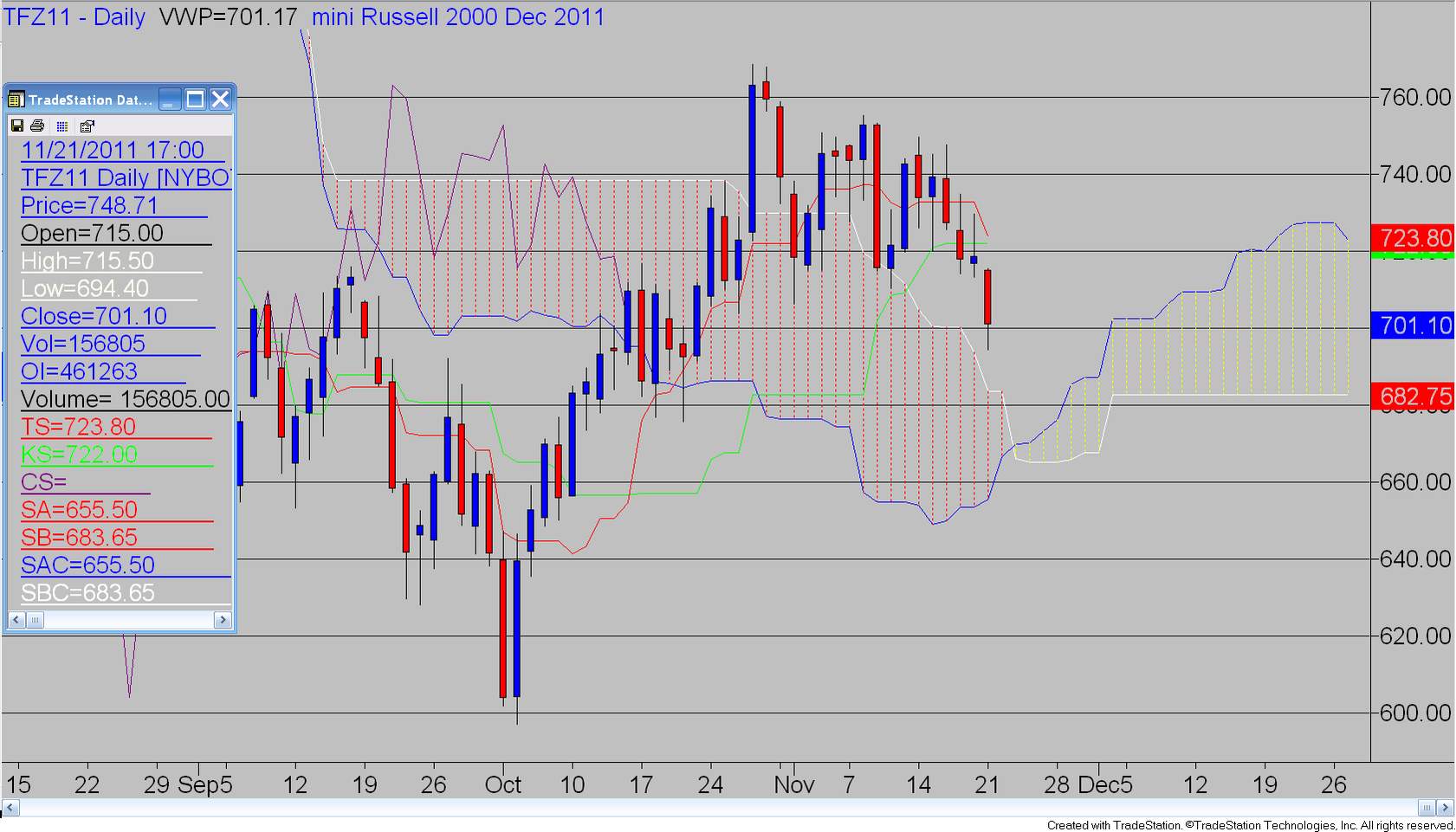Click the 'Nov' date axis label

[794, 785]
